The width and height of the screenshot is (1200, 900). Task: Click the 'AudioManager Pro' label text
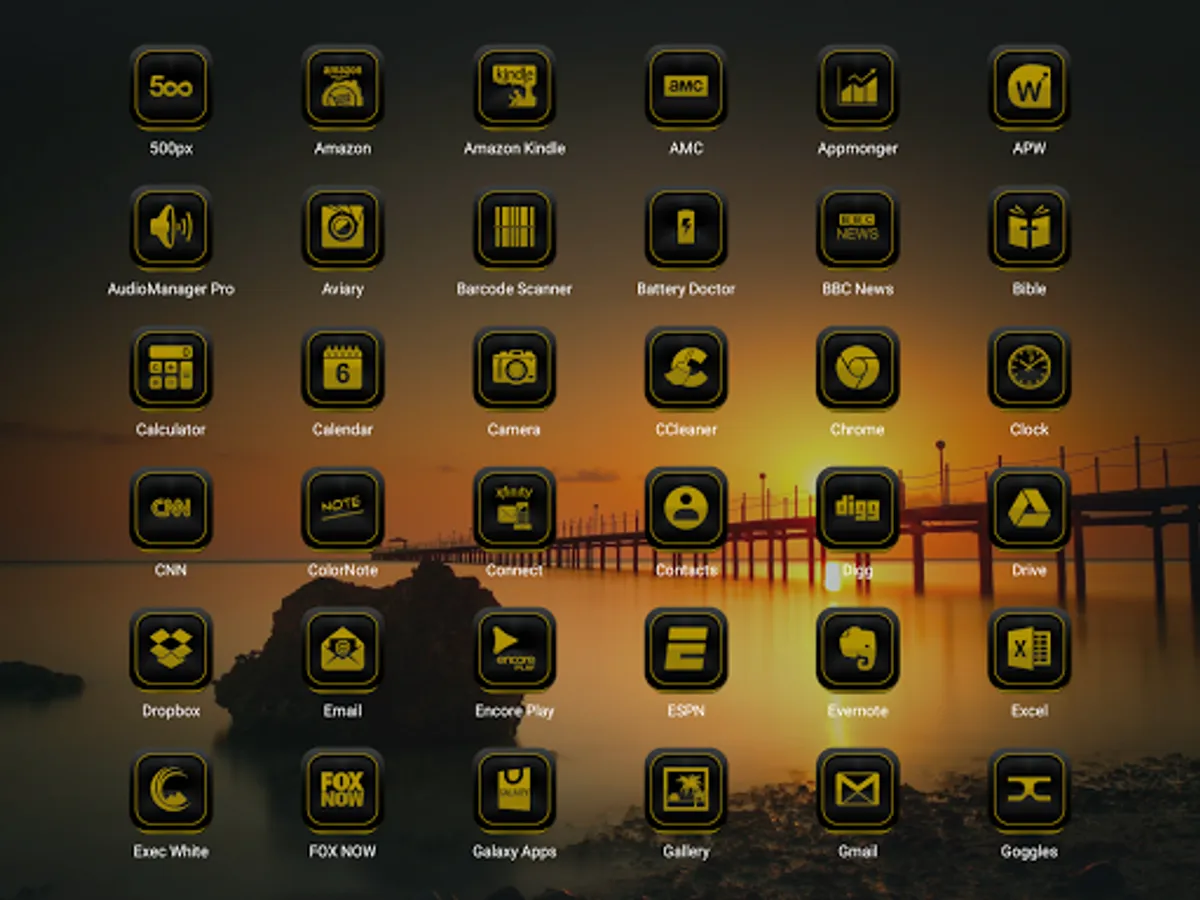pyautogui.click(x=171, y=289)
